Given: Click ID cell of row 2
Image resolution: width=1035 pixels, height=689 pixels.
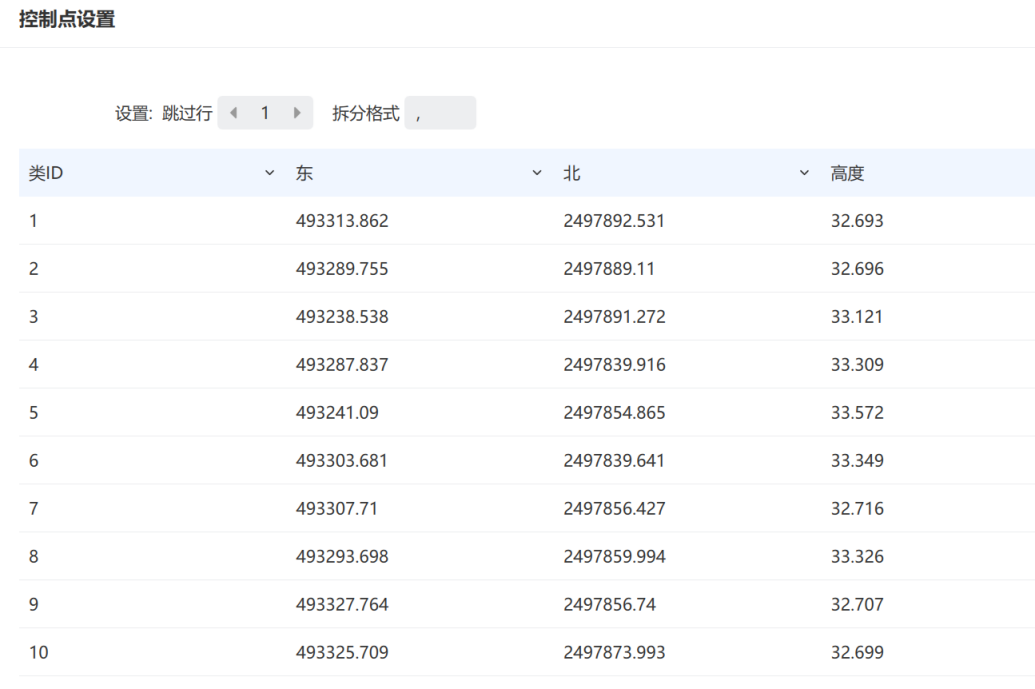Looking at the screenshot, I should [34, 269].
